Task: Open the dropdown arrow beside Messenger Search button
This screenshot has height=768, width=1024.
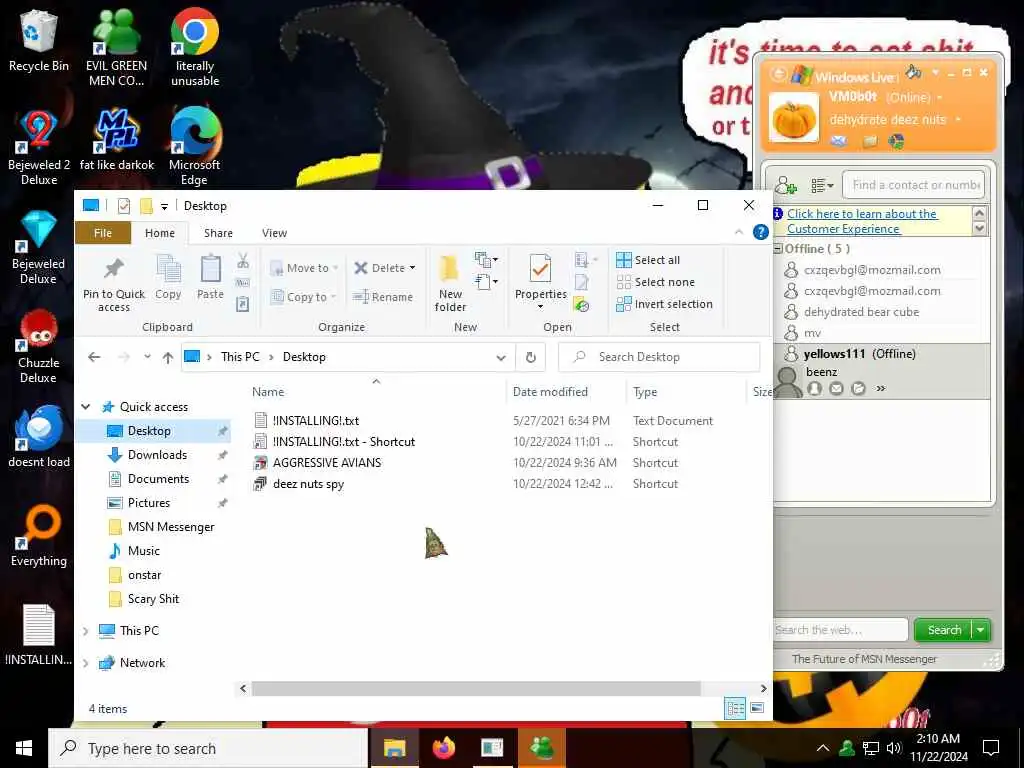Action: (x=981, y=630)
